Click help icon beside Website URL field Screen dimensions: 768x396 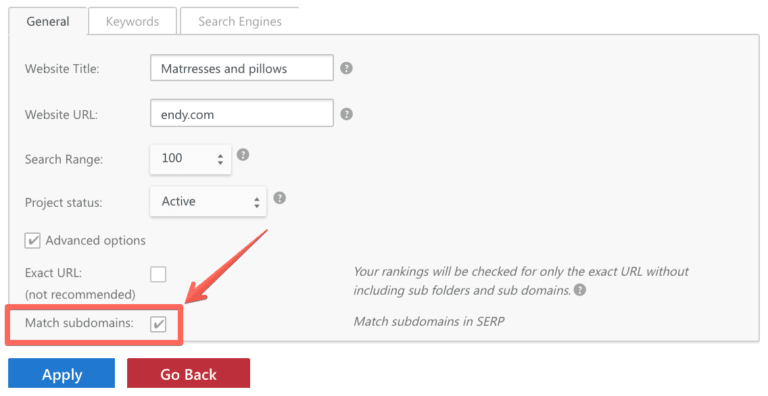coord(346,114)
